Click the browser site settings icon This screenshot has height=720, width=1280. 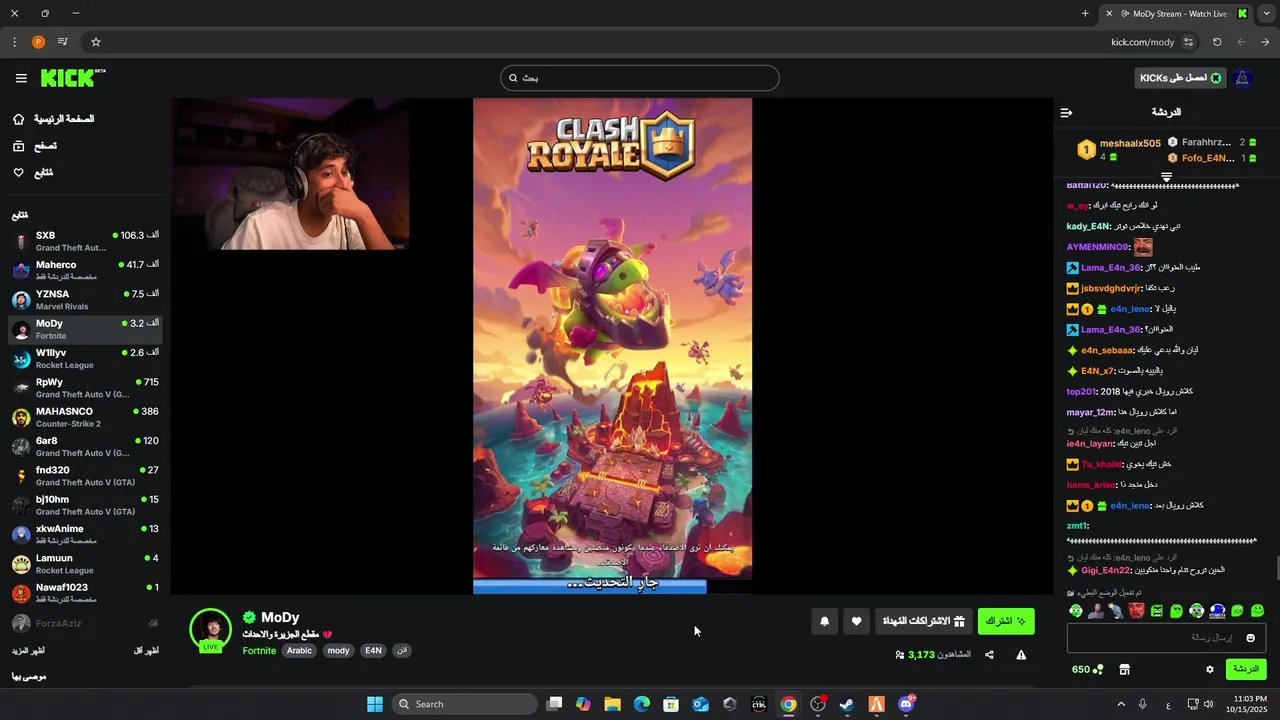1188,42
